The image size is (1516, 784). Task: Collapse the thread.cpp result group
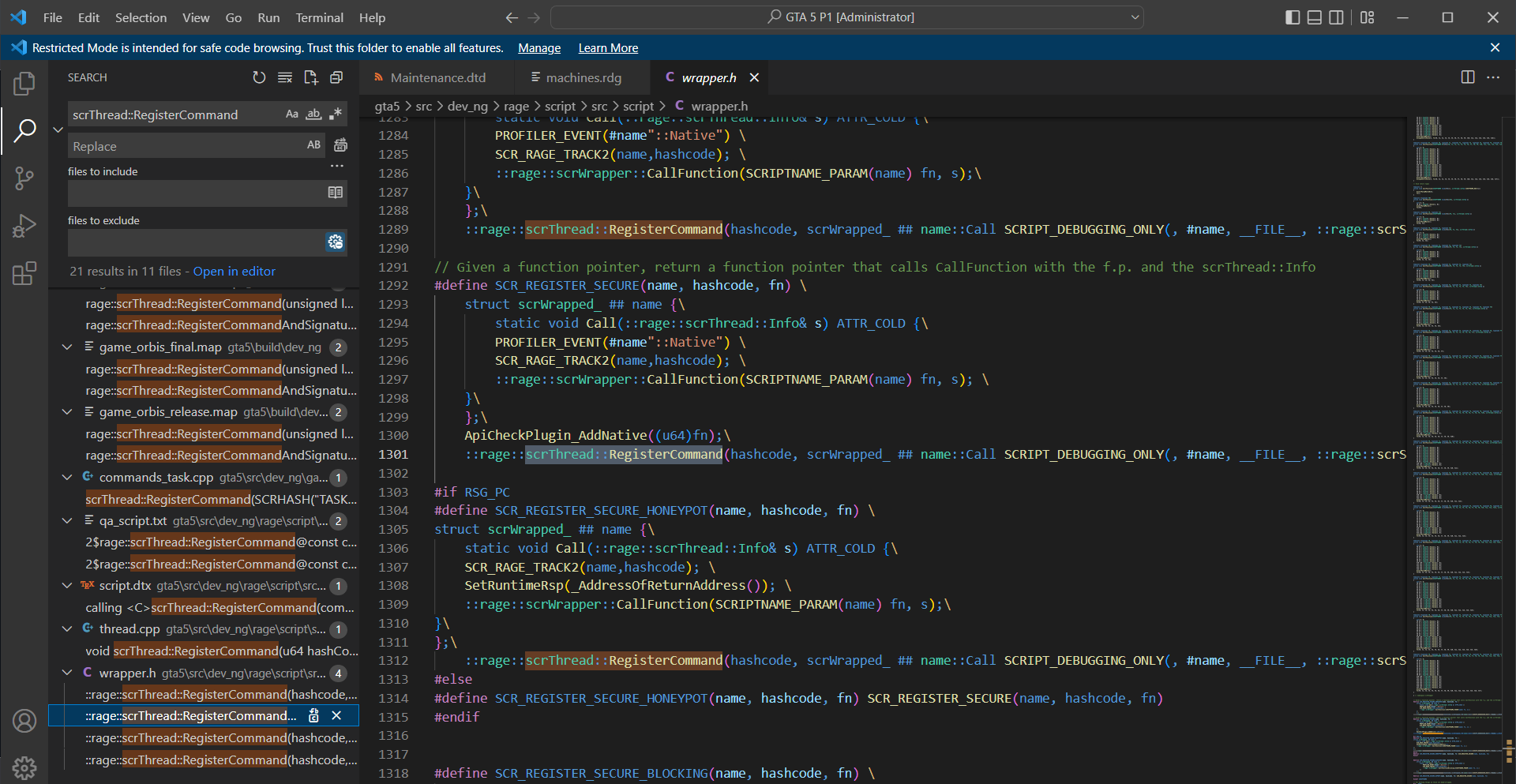[x=68, y=629]
